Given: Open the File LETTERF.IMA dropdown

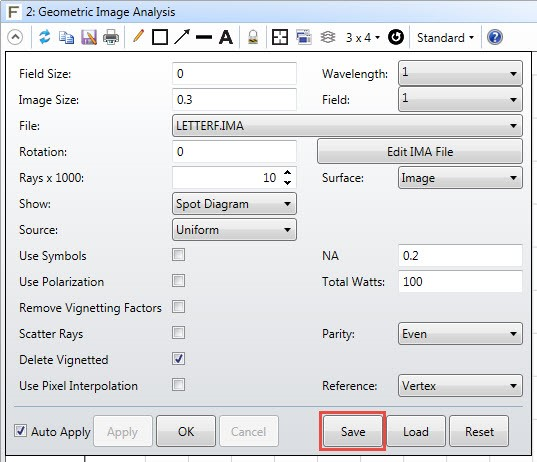Looking at the screenshot, I should pos(347,126).
